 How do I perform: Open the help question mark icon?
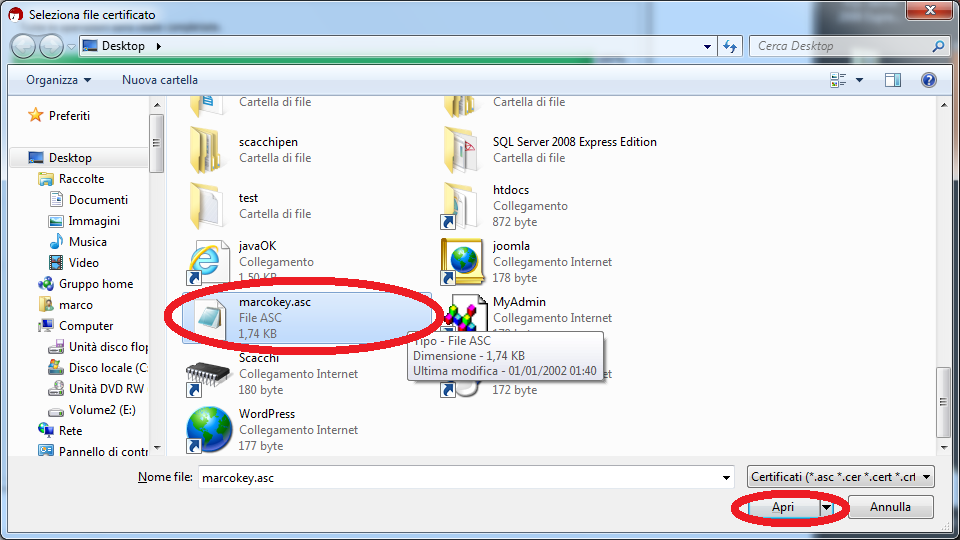928,80
